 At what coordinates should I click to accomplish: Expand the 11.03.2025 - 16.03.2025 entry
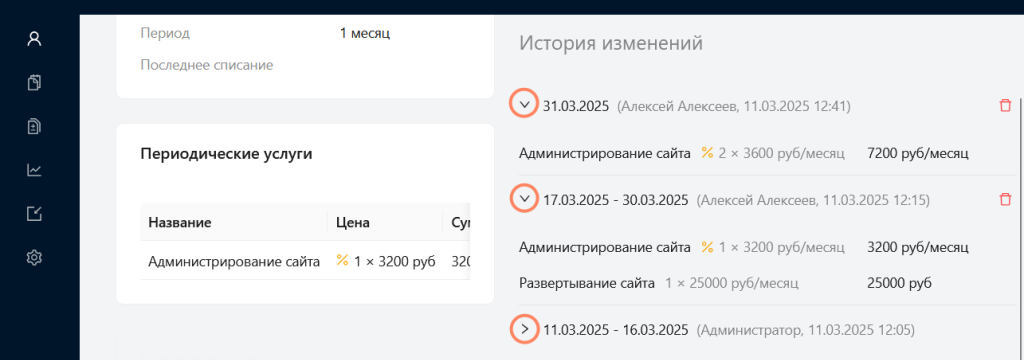524,329
